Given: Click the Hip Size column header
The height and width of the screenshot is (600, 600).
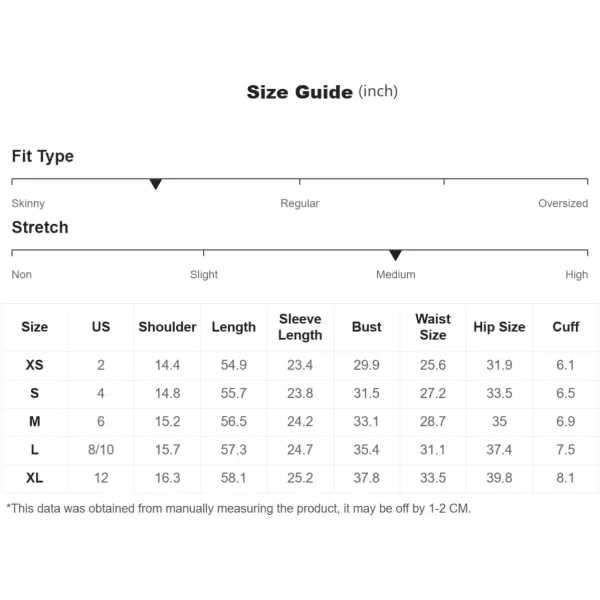Looking at the screenshot, I should tap(499, 327).
